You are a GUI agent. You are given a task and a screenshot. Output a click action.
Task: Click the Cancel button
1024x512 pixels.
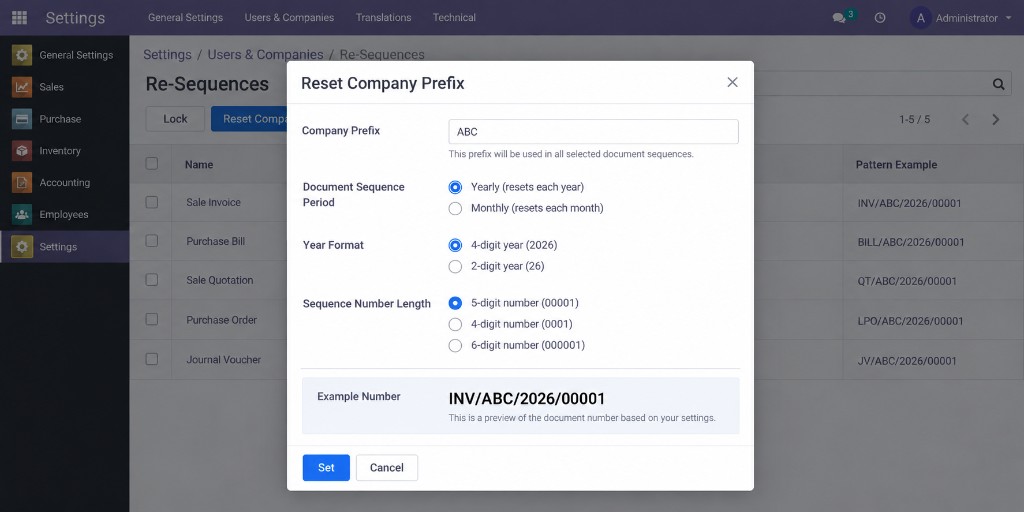click(x=387, y=468)
